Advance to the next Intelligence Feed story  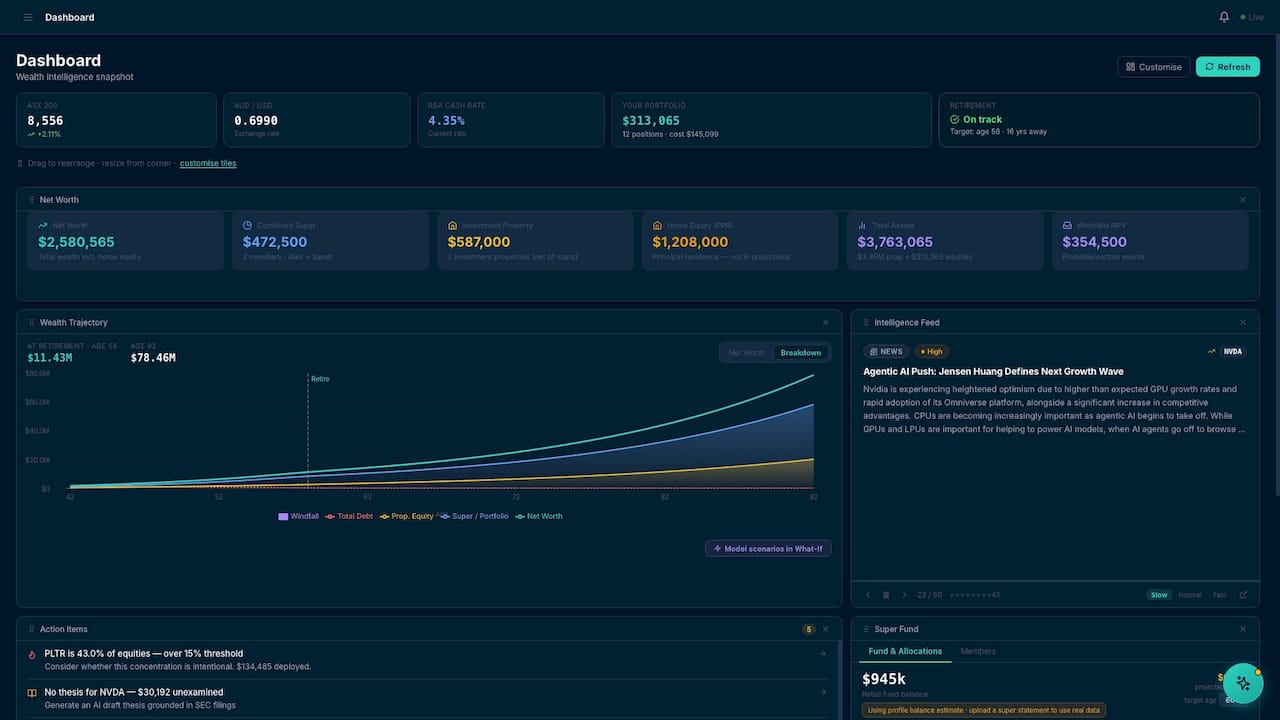pyautogui.click(x=904, y=594)
